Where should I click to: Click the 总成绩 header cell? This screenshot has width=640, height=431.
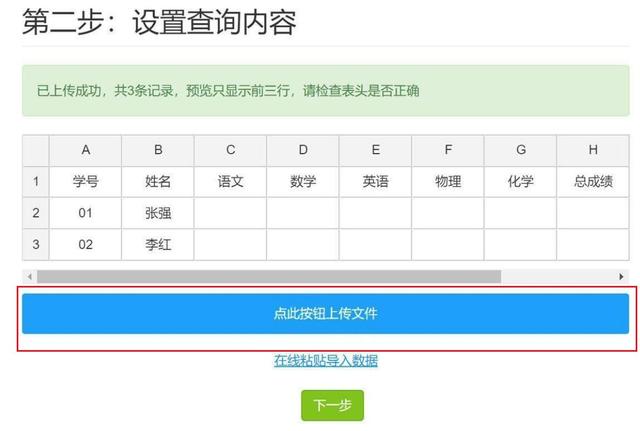593,182
